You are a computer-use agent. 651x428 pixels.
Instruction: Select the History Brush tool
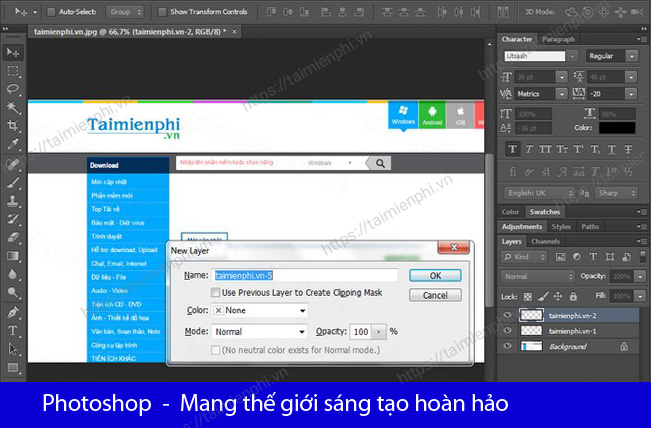(x=13, y=219)
